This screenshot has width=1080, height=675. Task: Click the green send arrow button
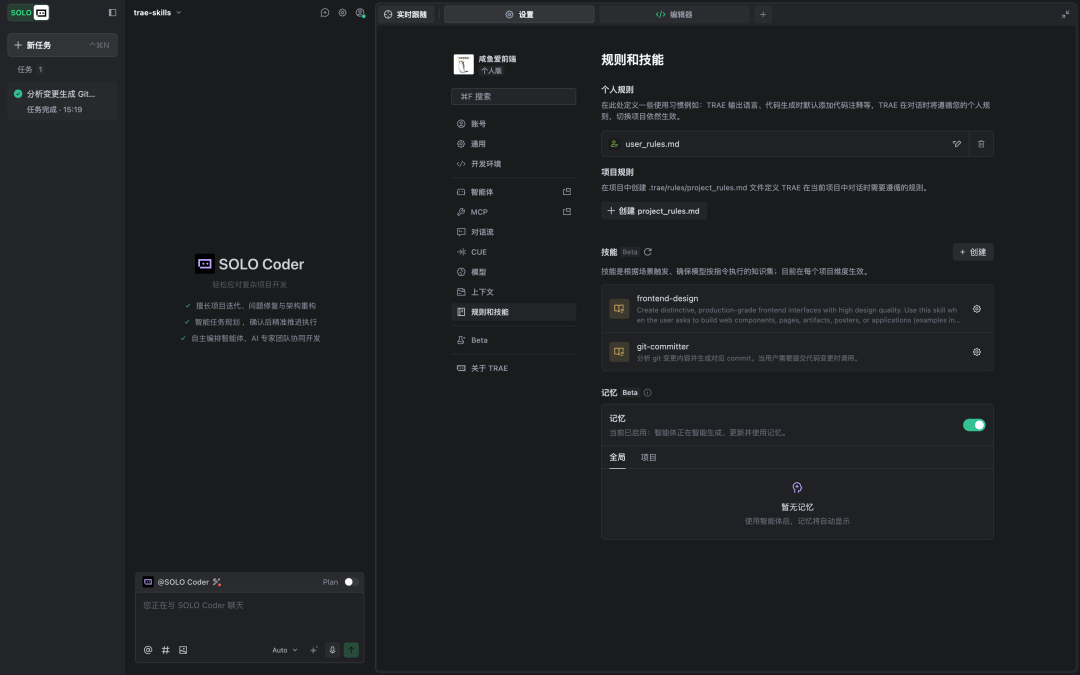351,650
